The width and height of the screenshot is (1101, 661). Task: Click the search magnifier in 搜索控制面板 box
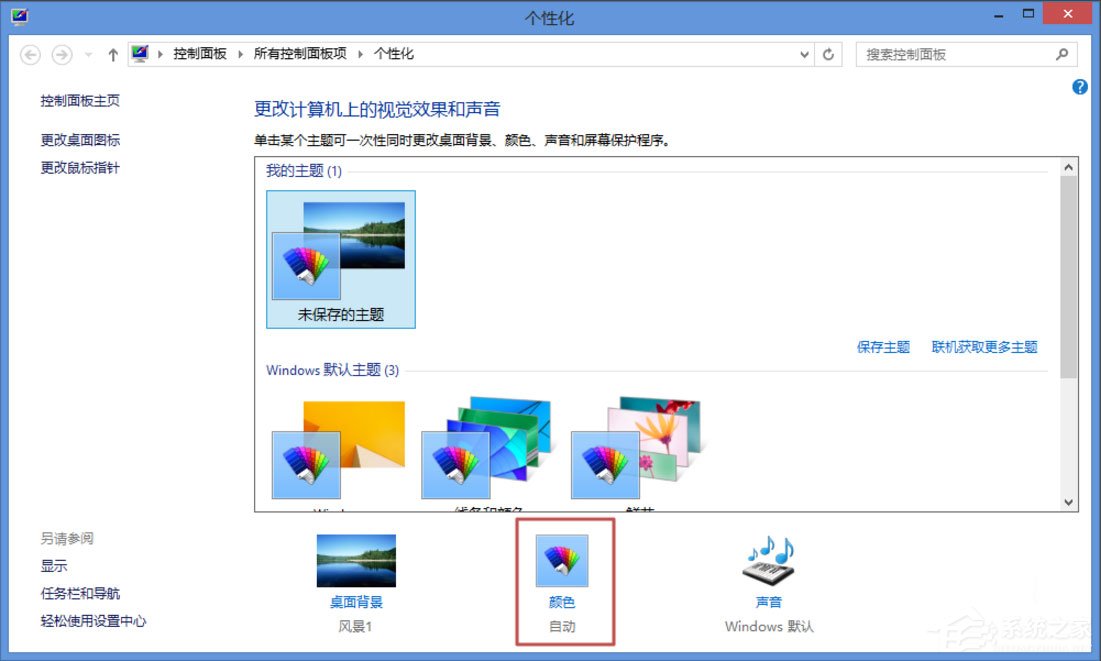click(1063, 54)
